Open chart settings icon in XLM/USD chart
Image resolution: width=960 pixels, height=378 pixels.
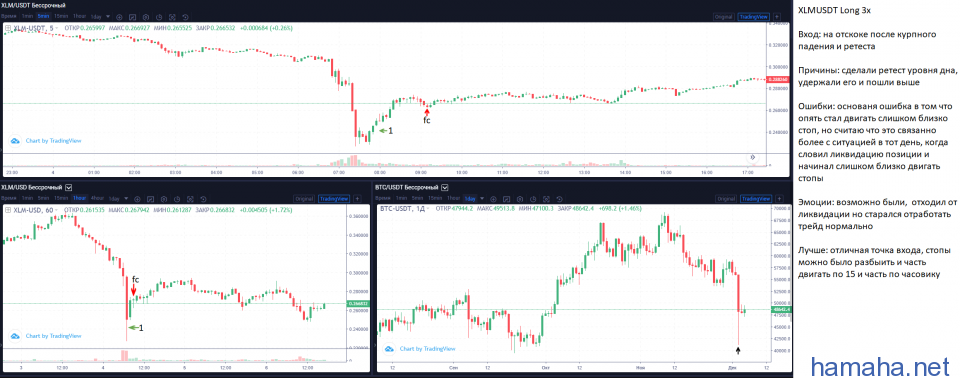(164, 199)
